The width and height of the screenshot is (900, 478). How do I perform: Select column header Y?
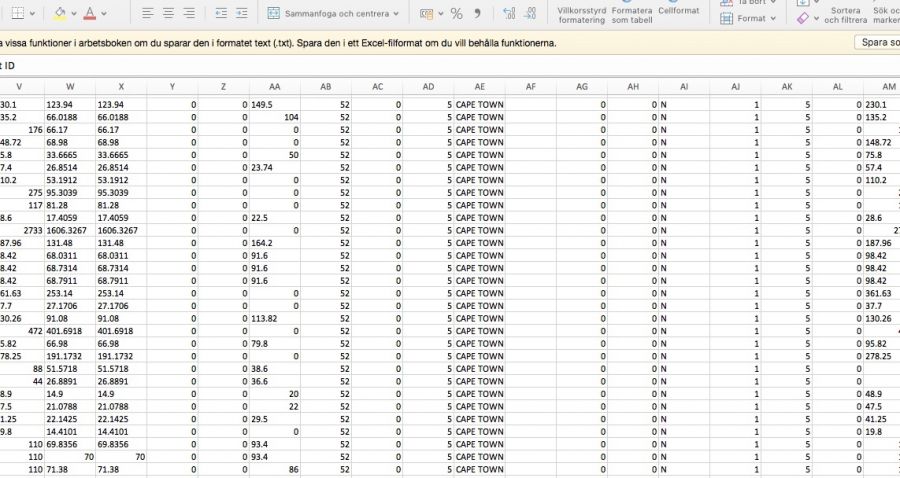point(172,87)
